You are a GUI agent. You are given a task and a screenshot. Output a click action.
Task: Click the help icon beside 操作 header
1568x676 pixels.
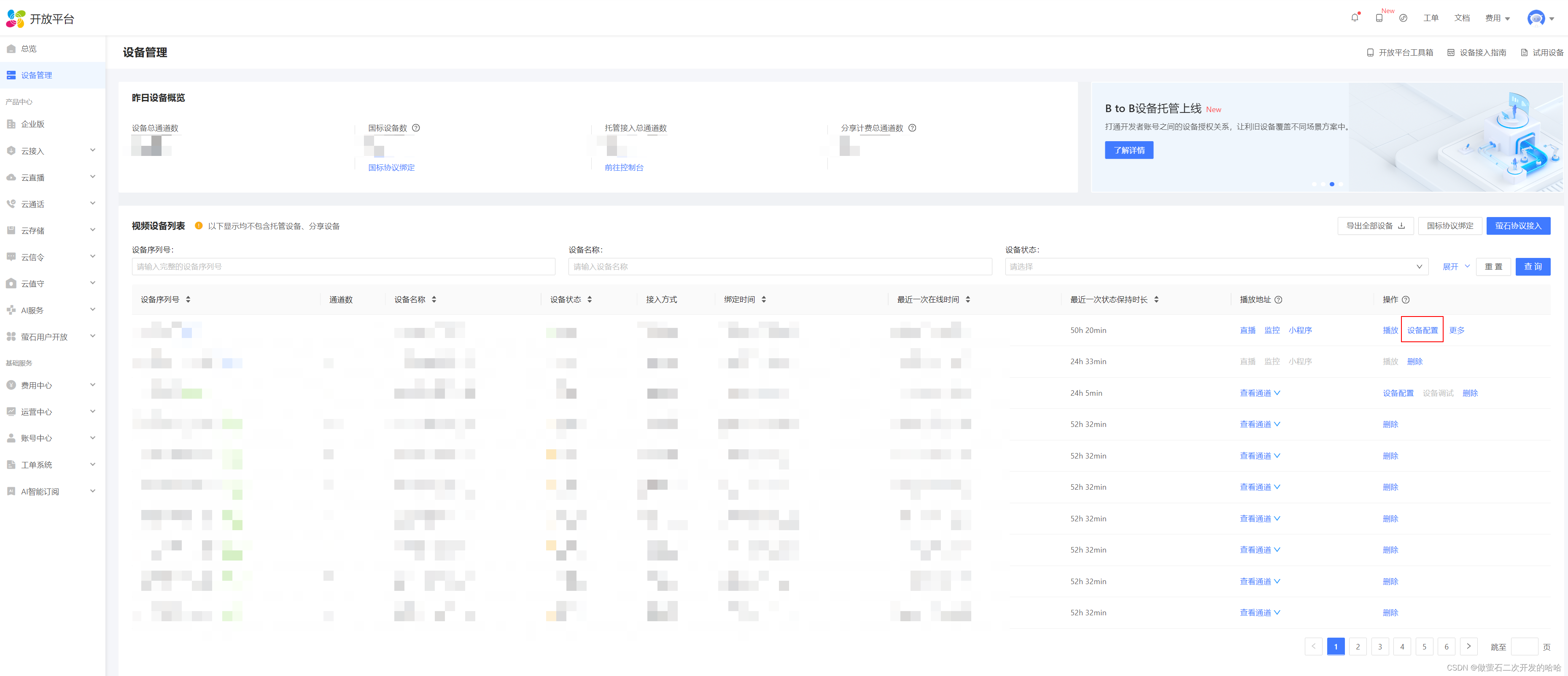1406,299
